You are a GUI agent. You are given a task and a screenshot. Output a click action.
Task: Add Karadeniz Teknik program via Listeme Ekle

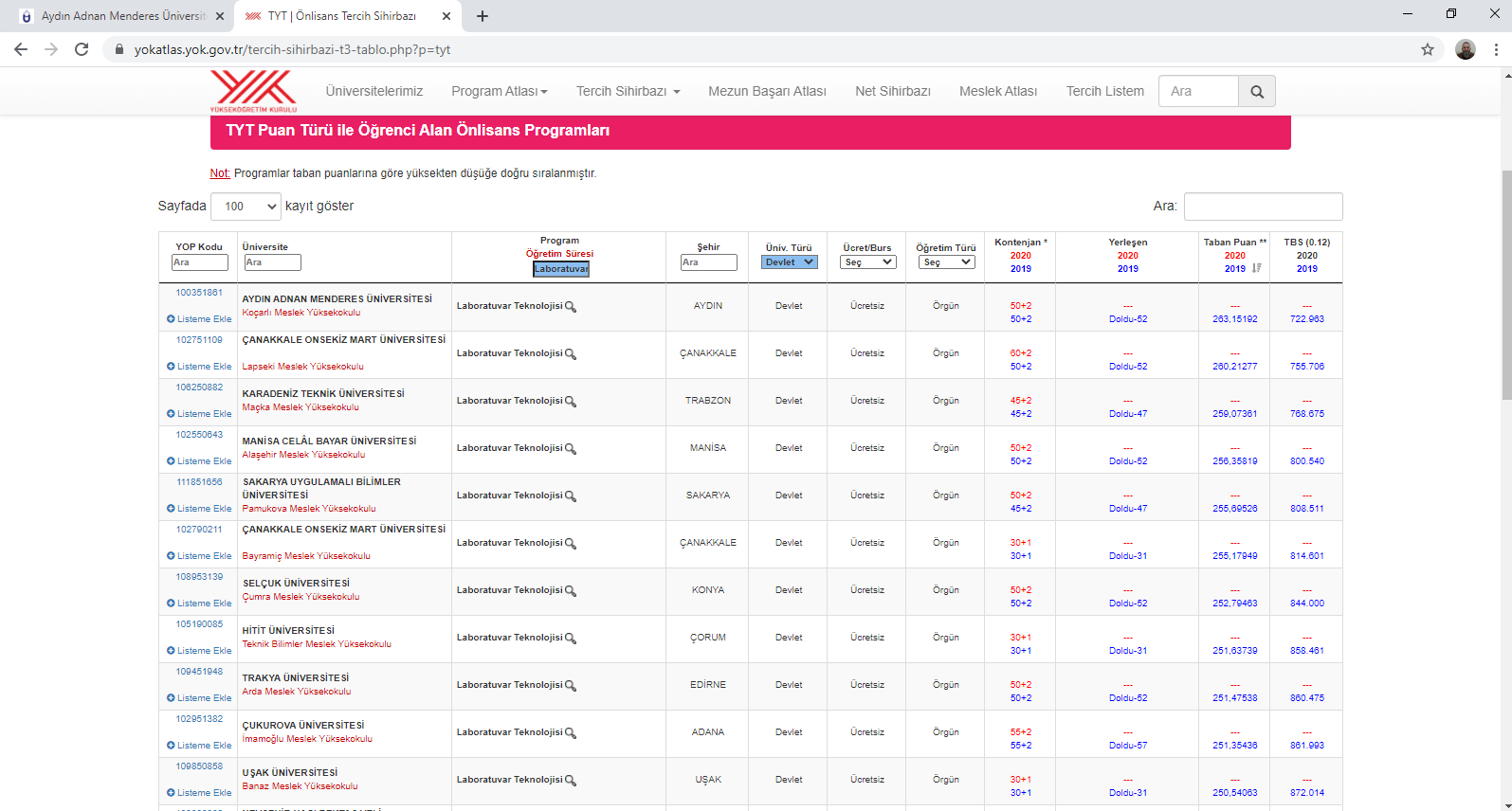point(199,414)
